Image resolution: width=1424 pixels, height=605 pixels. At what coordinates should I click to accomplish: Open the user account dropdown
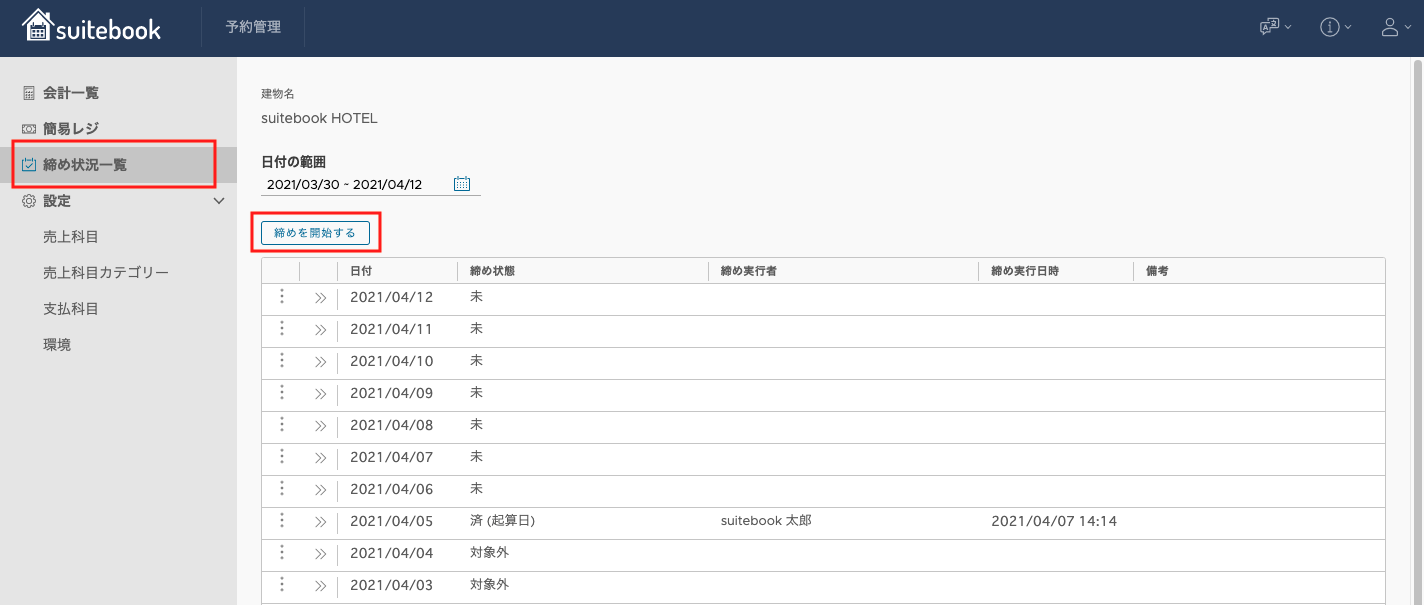click(x=1396, y=27)
